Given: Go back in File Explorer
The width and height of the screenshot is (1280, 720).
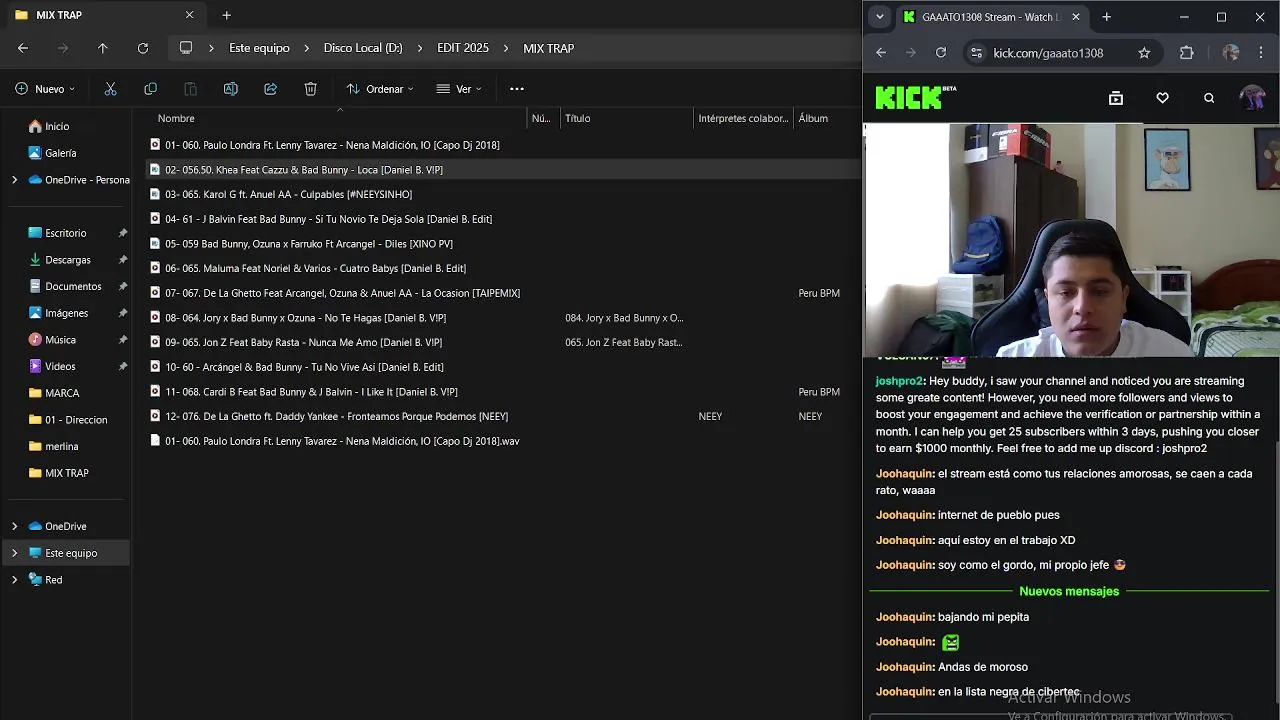Looking at the screenshot, I should click(x=23, y=48).
